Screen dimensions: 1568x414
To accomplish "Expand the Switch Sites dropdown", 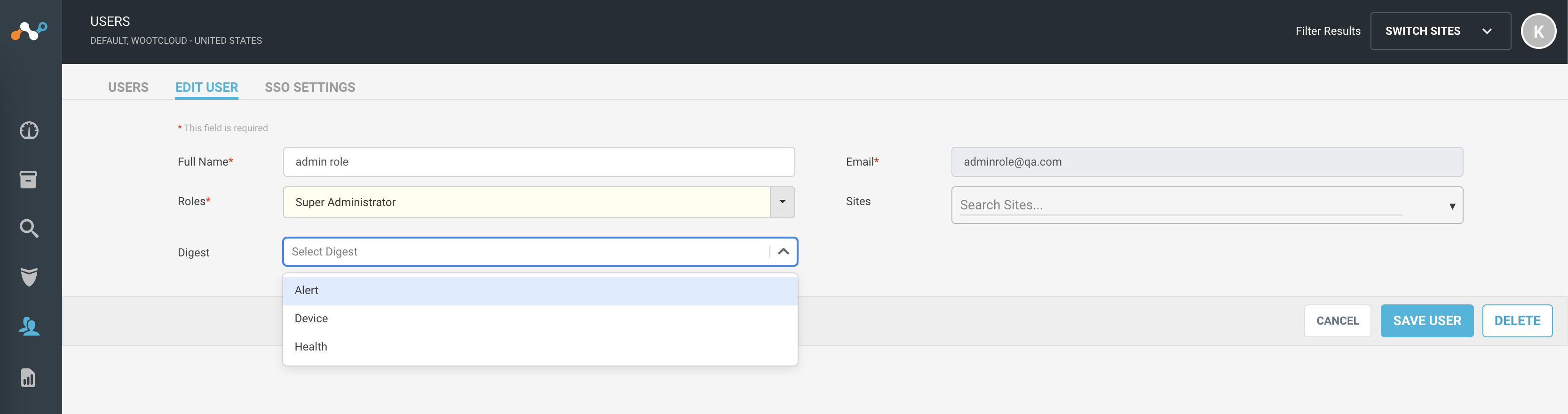I will [1440, 31].
